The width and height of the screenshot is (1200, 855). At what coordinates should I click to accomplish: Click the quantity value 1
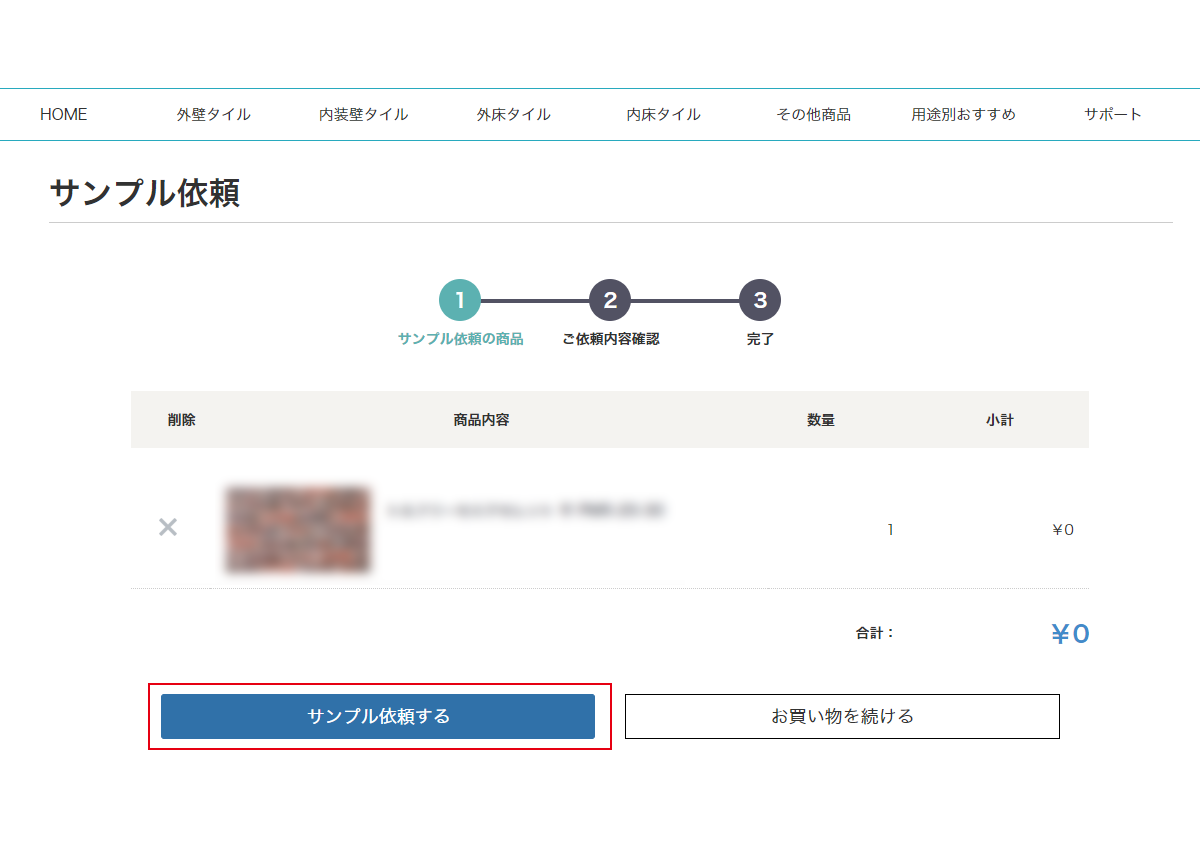pos(890,530)
